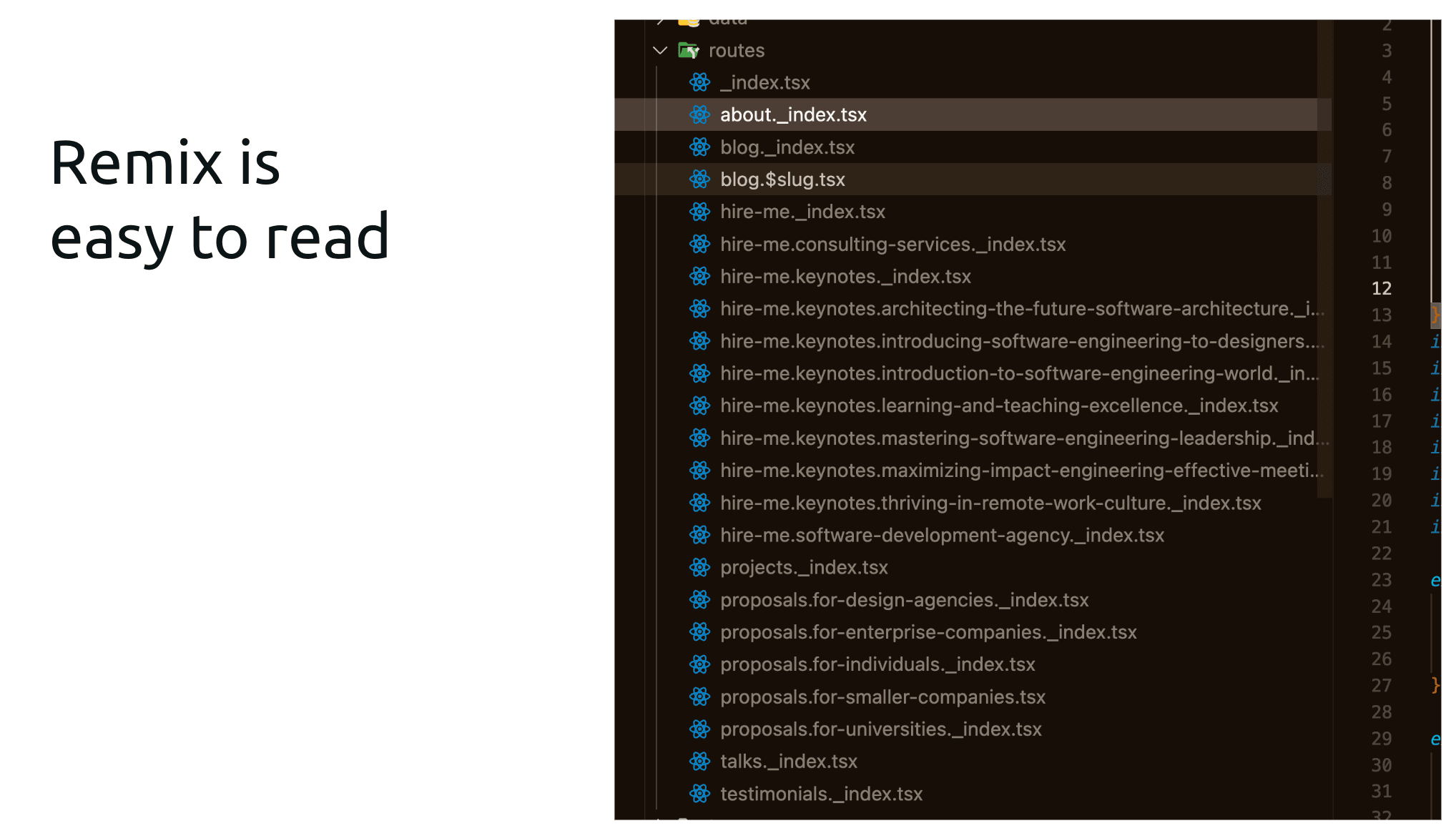Click React icon beside talks._index.tsx
1456x831 pixels.
pyautogui.click(x=699, y=761)
